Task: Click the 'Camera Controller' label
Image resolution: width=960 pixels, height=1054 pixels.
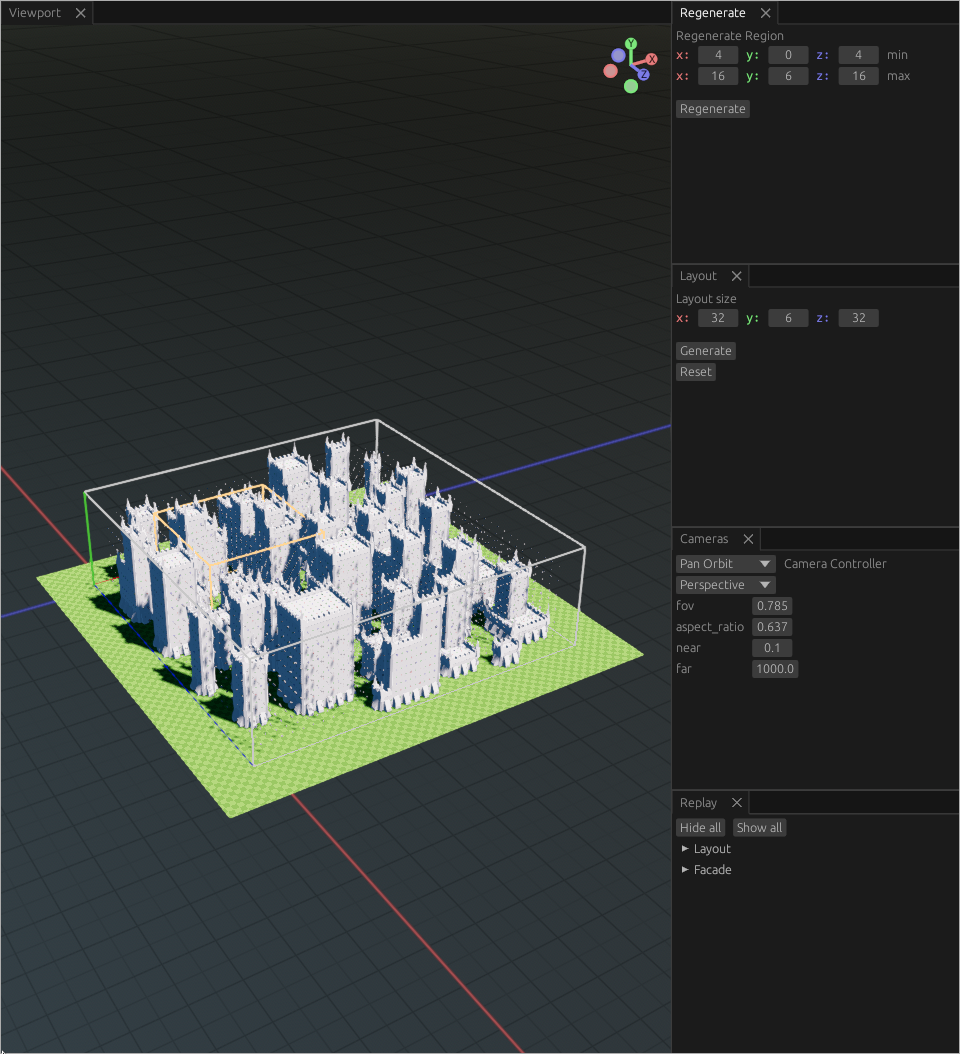Action: 835,563
